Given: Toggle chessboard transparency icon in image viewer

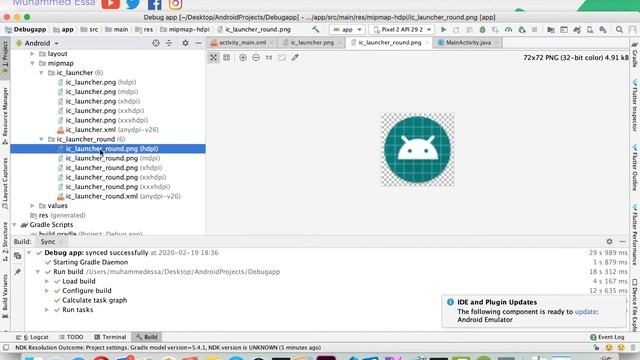Looking at the screenshot, I should point(213,58).
